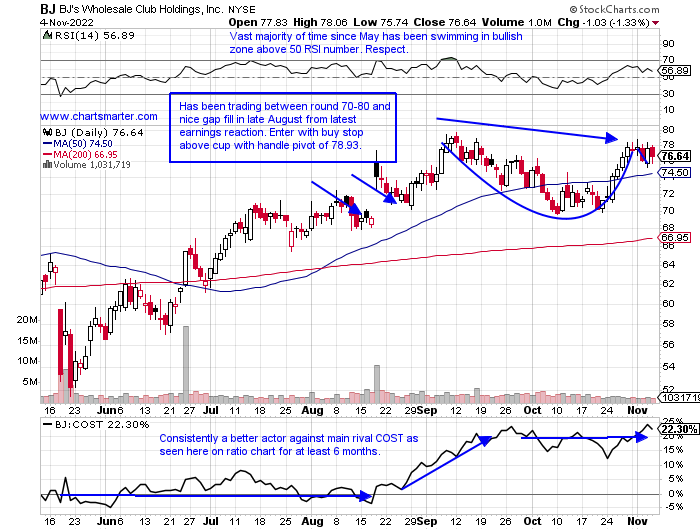Click the High 78.06 value
The height and width of the screenshot is (530, 700).
(321, 22)
